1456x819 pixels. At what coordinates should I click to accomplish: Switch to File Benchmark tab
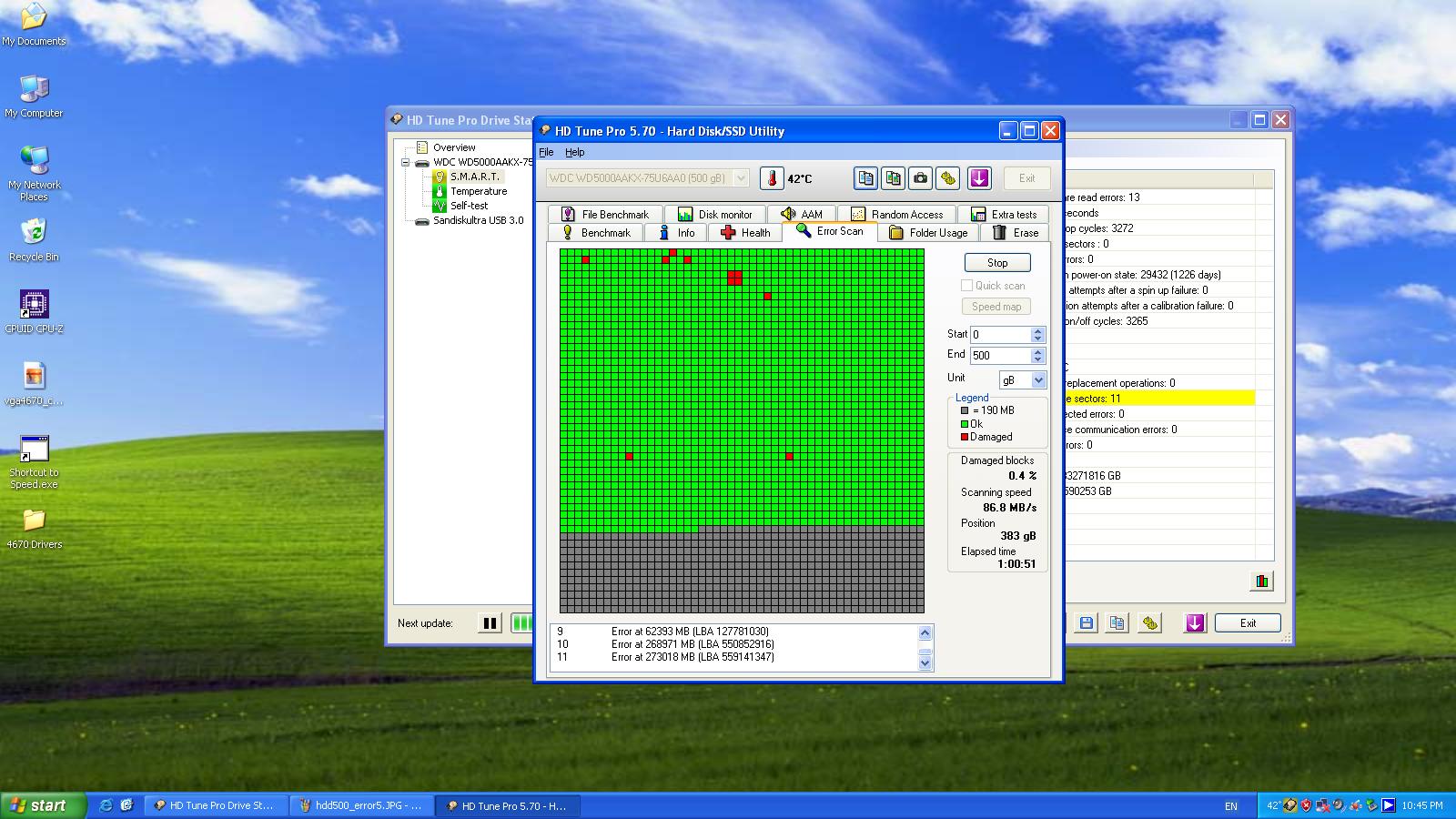point(605,215)
